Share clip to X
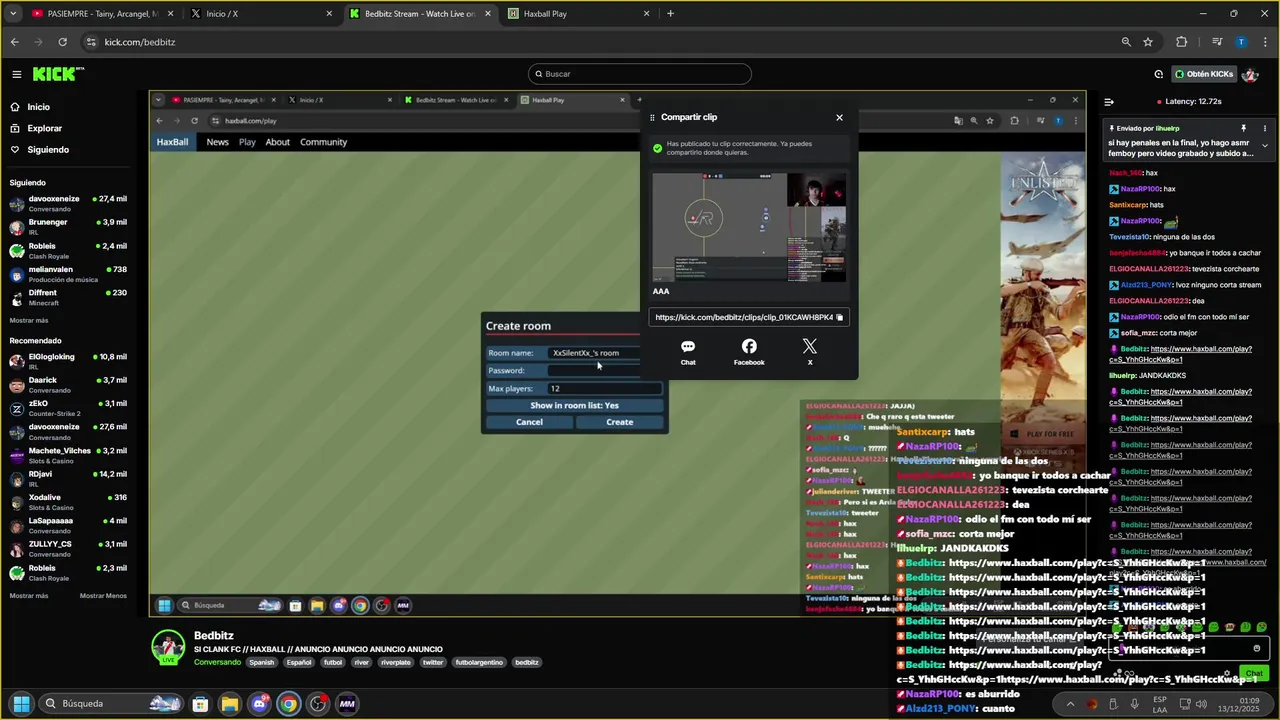 point(810,352)
